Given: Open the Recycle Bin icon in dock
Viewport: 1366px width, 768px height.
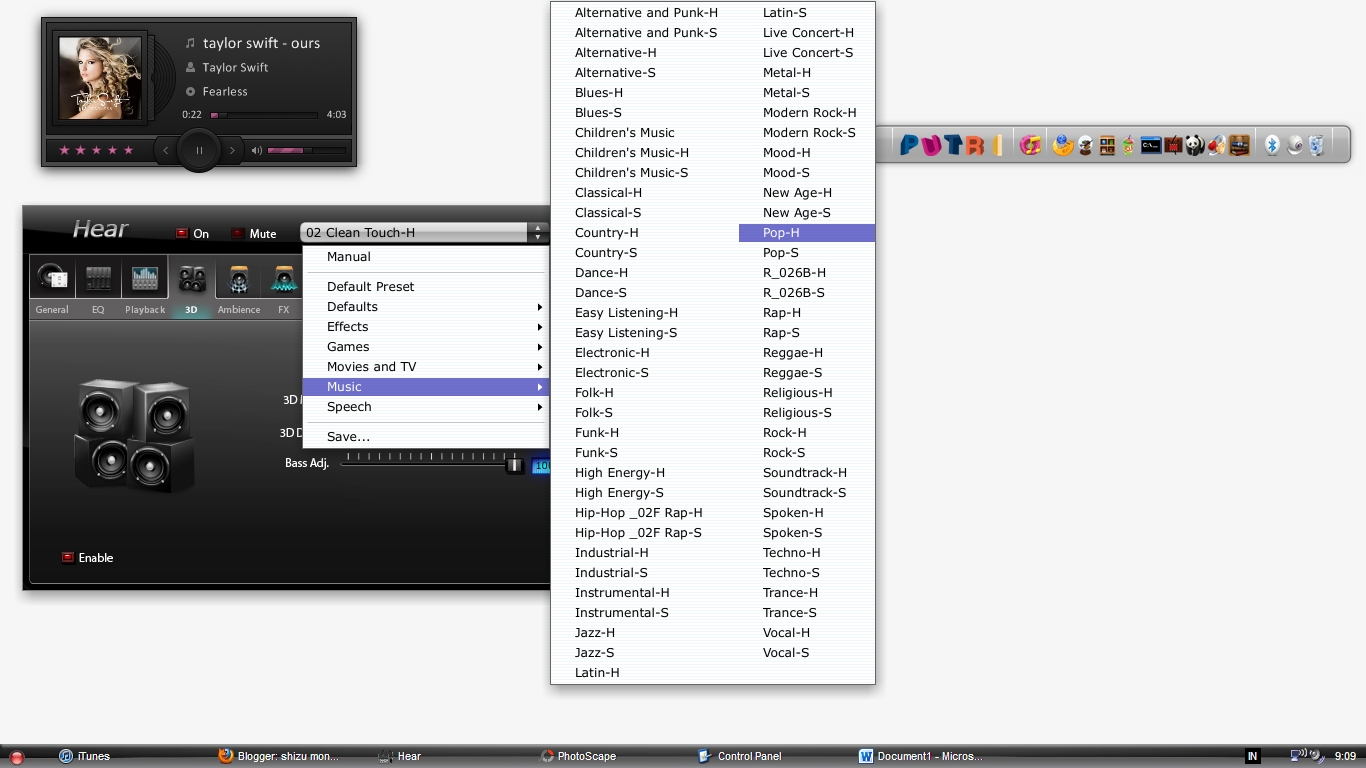Looking at the screenshot, I should pos(1316,146).
